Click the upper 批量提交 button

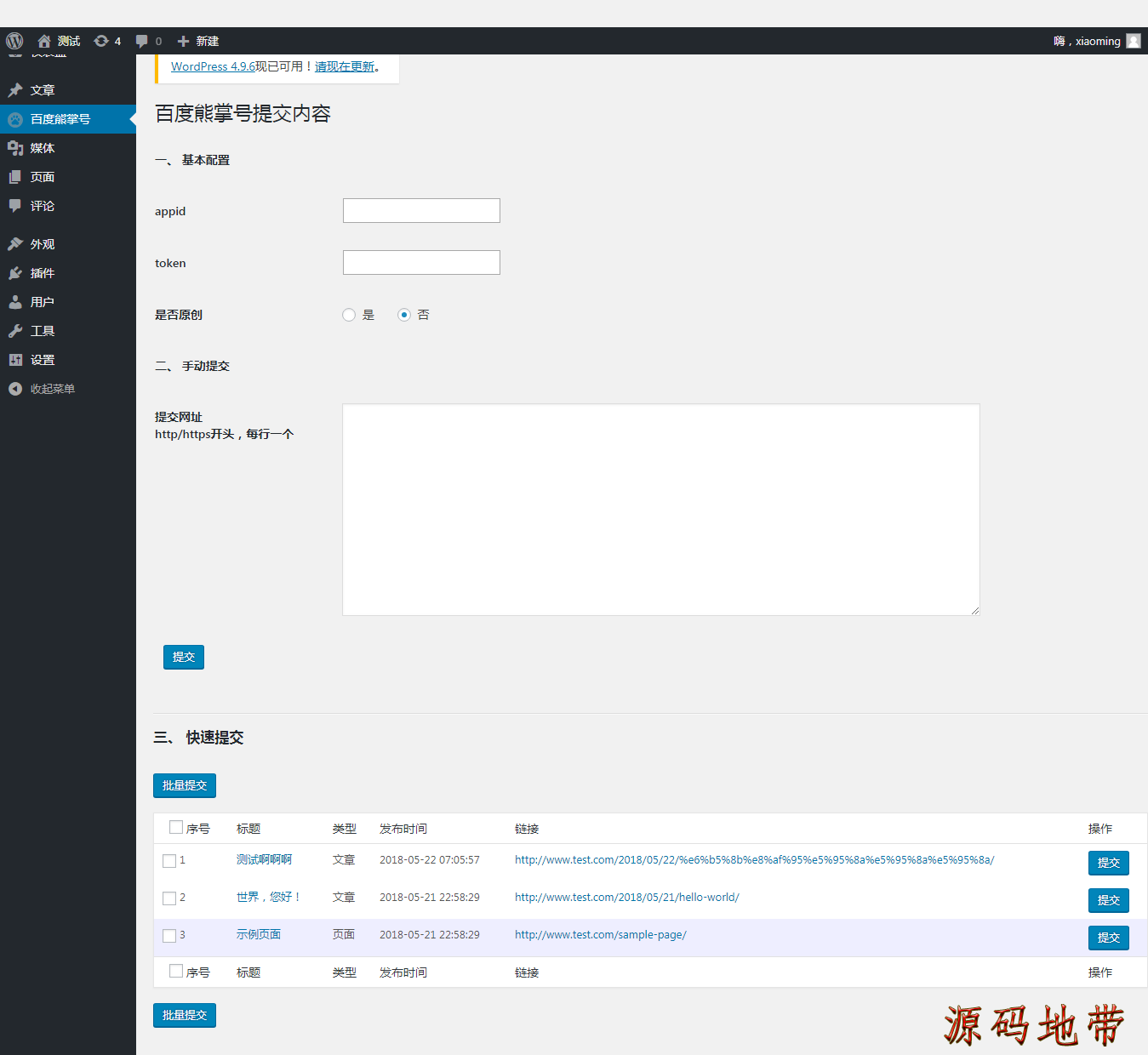(185, 785)
